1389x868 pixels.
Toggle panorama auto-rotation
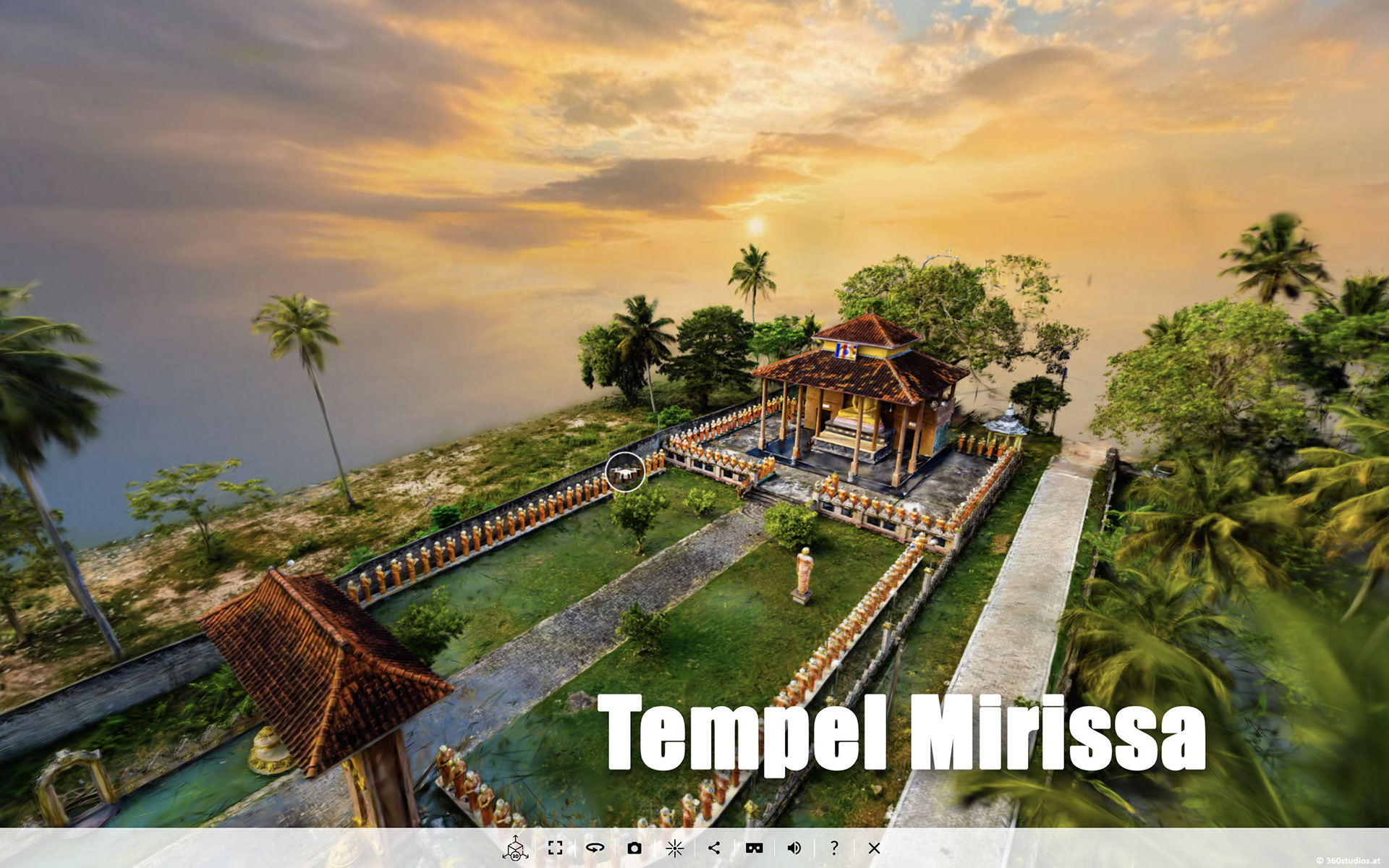point(595,848)
